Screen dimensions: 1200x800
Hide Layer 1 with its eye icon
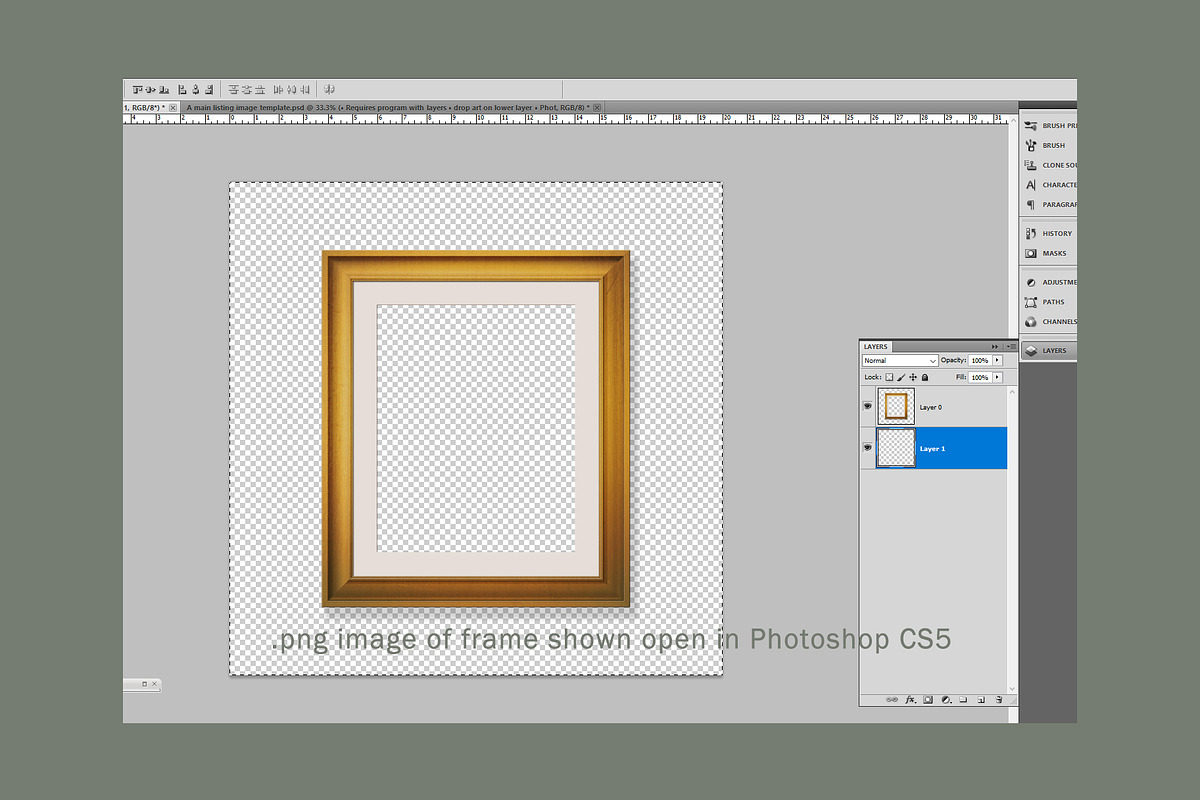(x=867, y=448)
